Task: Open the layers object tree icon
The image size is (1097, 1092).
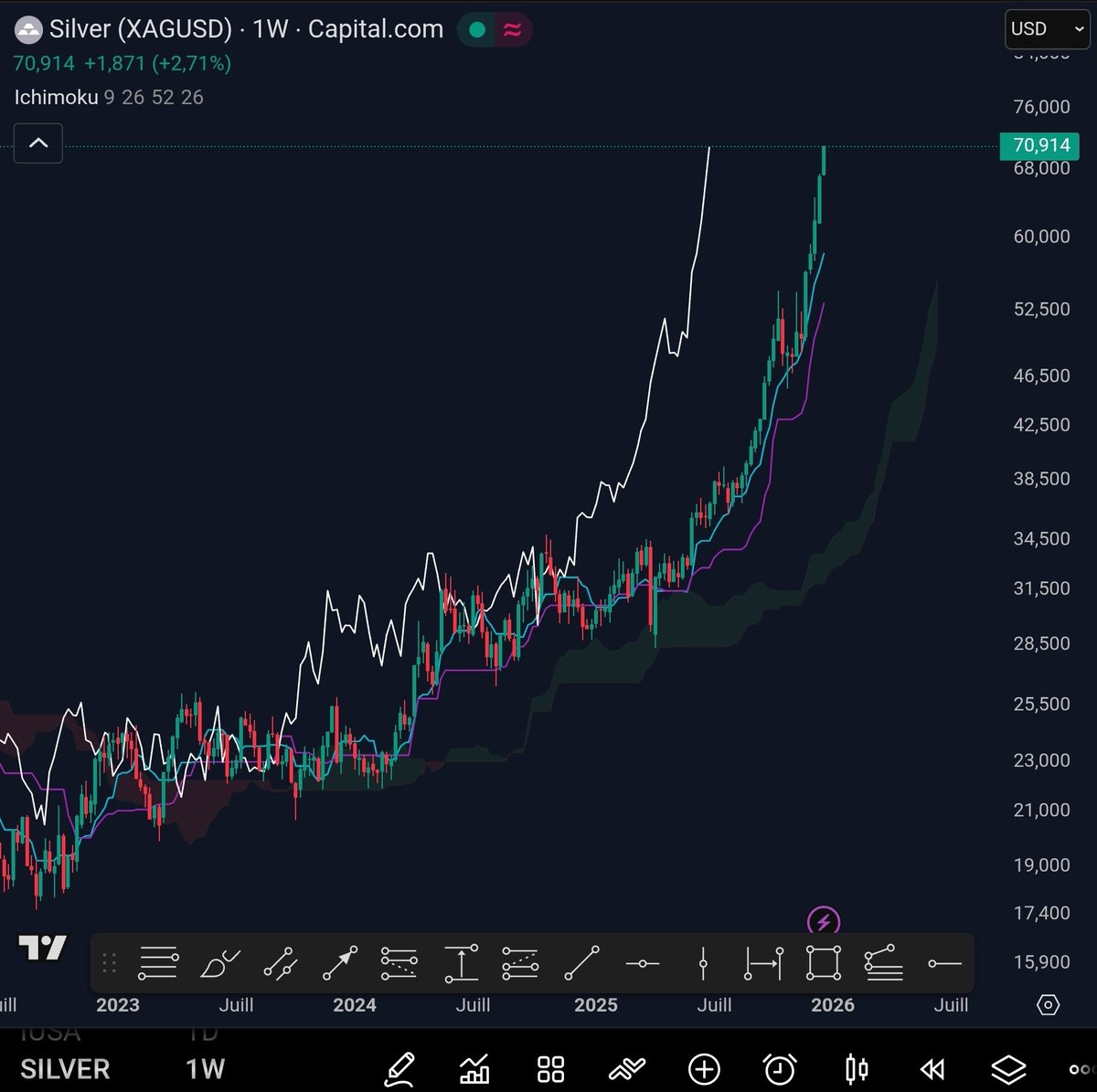Action: (1008, 1068)
